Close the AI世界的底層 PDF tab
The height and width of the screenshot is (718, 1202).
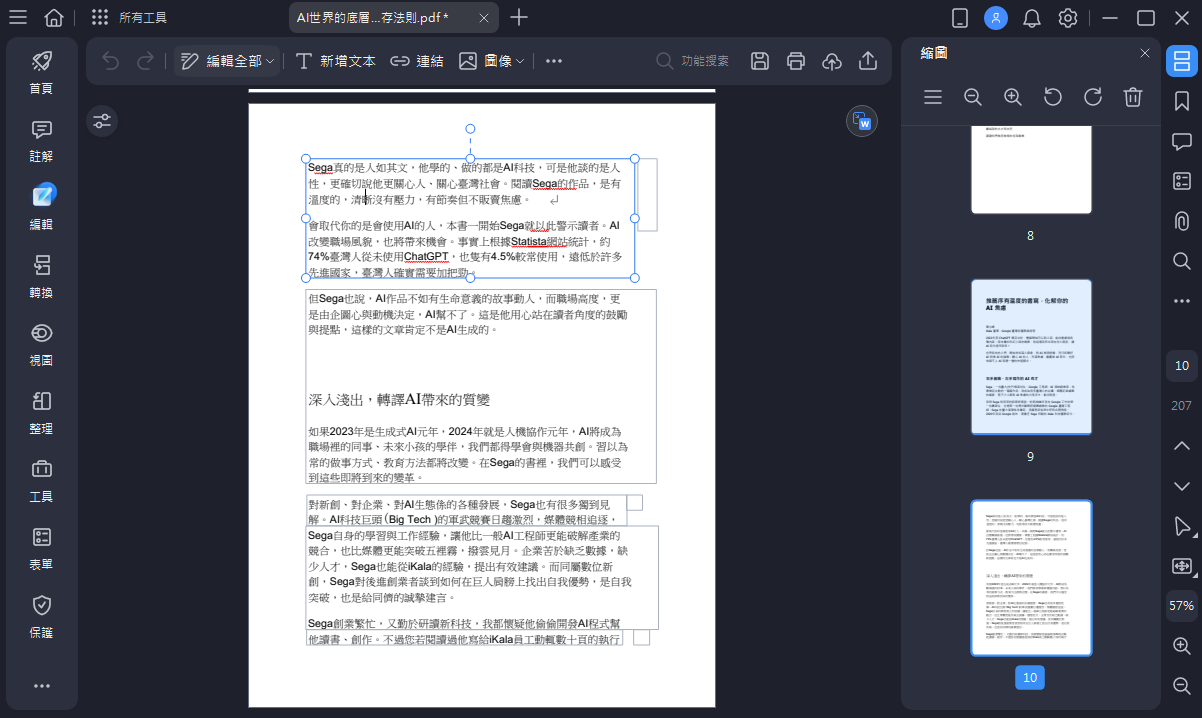484,17
